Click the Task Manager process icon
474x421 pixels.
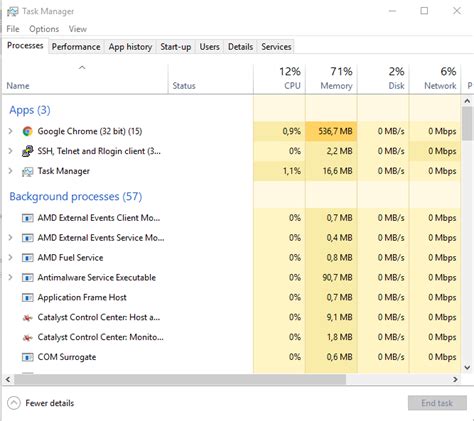coord(27,172)
